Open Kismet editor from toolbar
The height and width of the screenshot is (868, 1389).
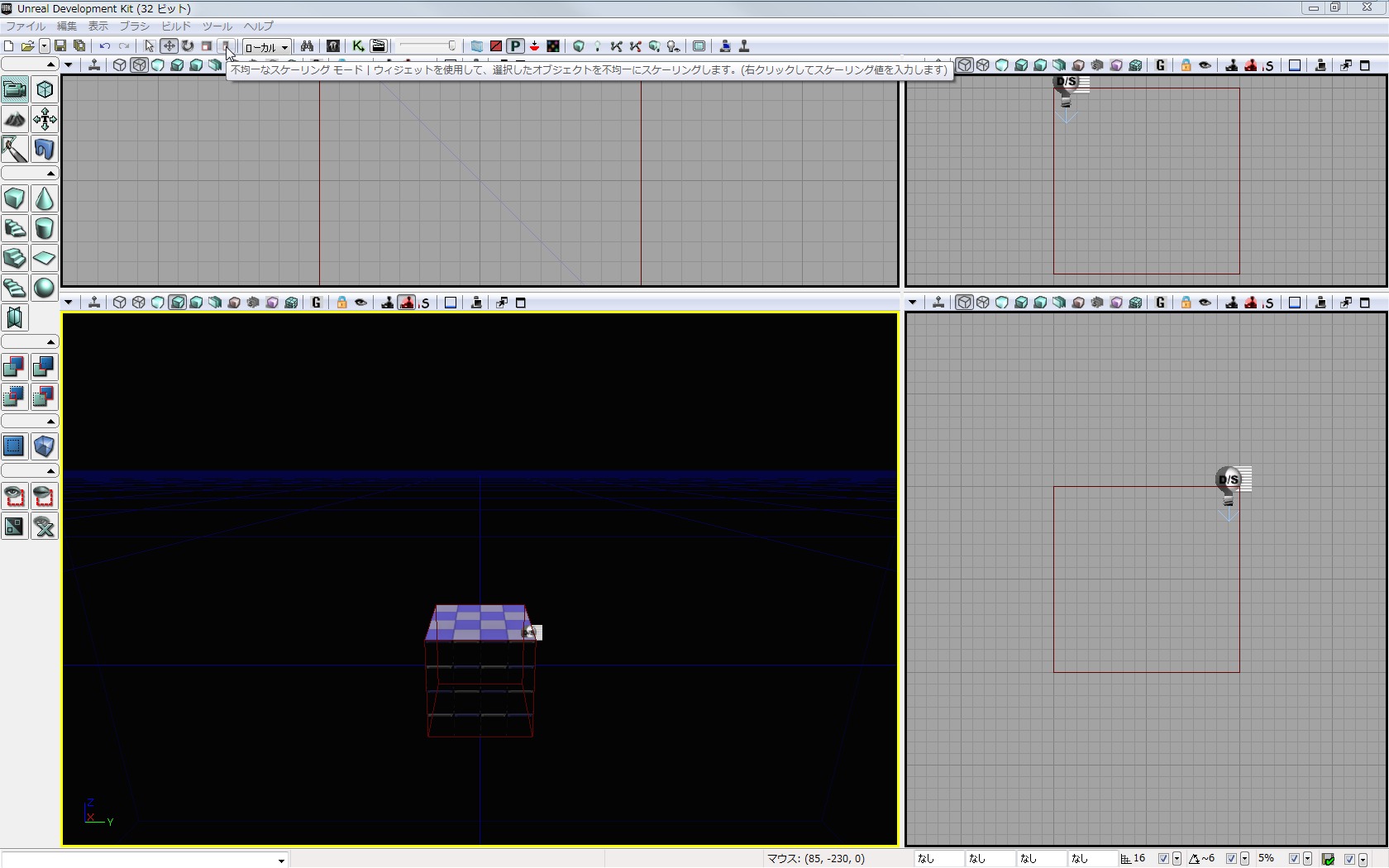[358, 46]
